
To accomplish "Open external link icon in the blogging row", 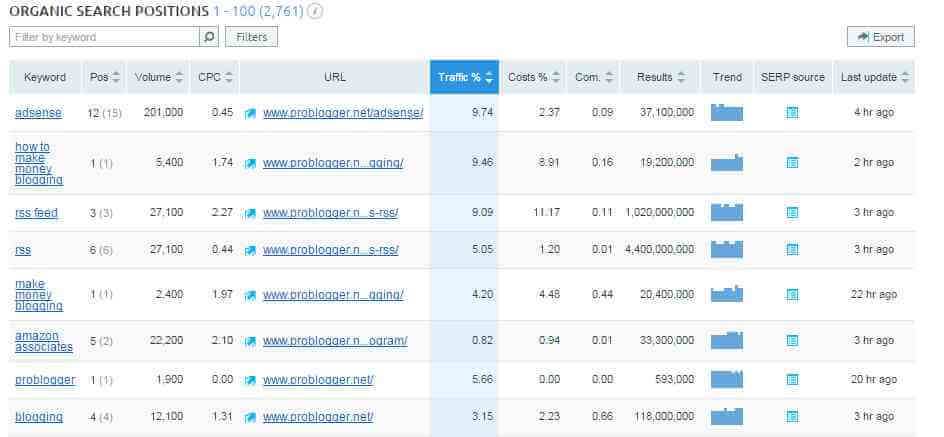I will [250, 417].
